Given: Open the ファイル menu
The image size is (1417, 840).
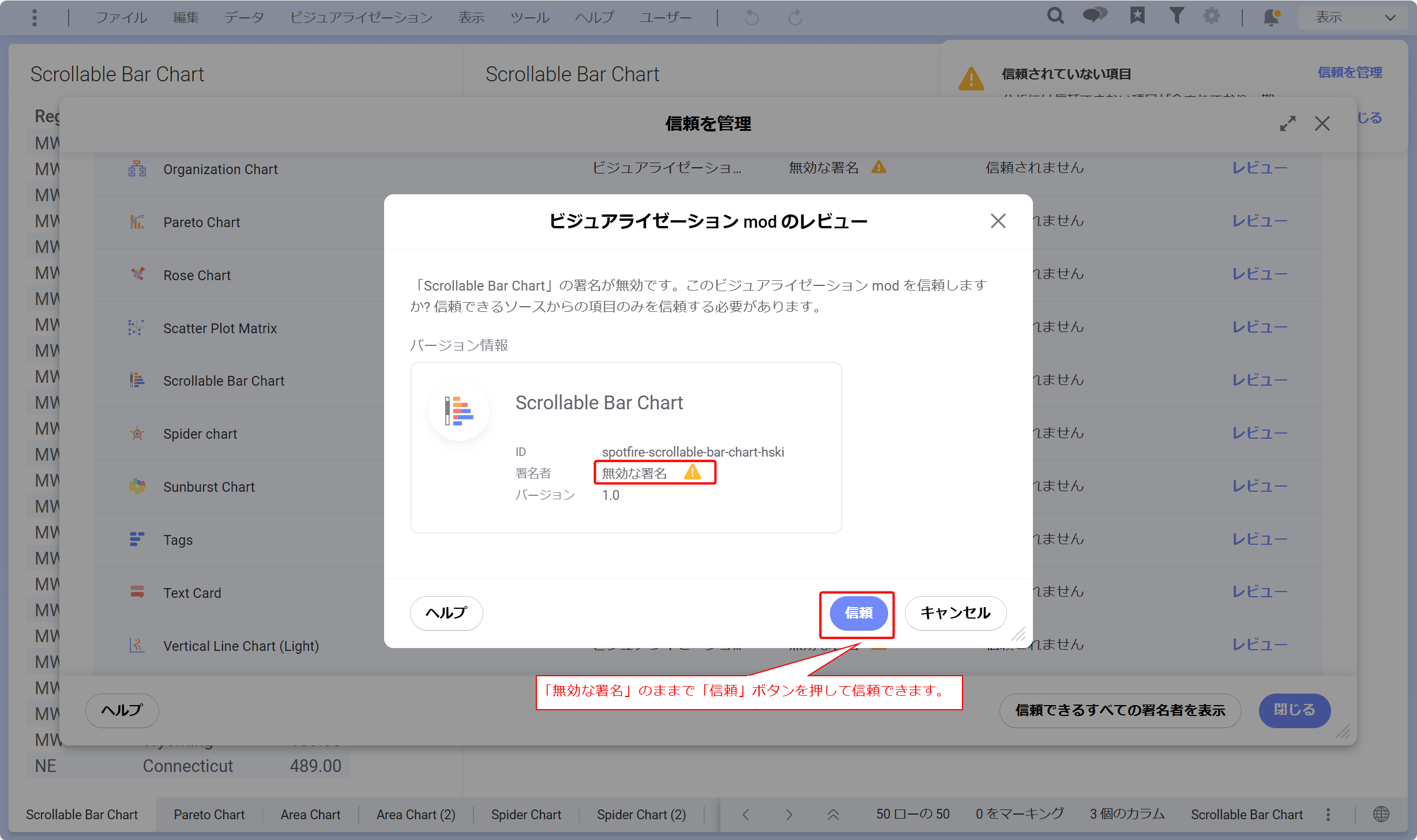Looking at the screenshot, I should tap(121, 17).
